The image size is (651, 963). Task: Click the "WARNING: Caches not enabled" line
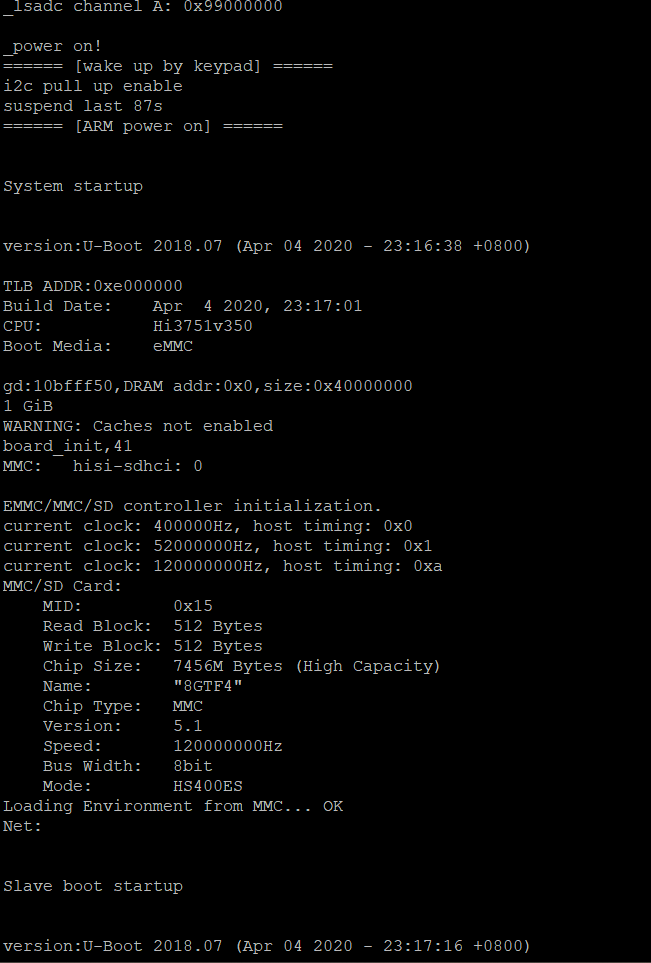138,426
